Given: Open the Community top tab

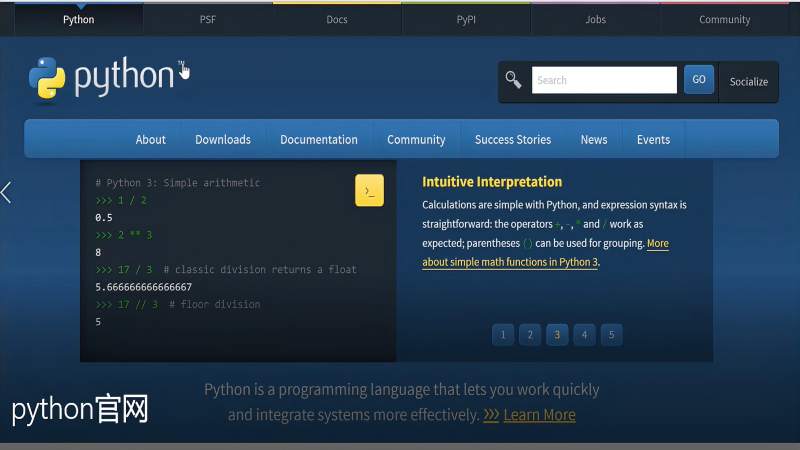Looking at the screenshot, I should point(724,19).
